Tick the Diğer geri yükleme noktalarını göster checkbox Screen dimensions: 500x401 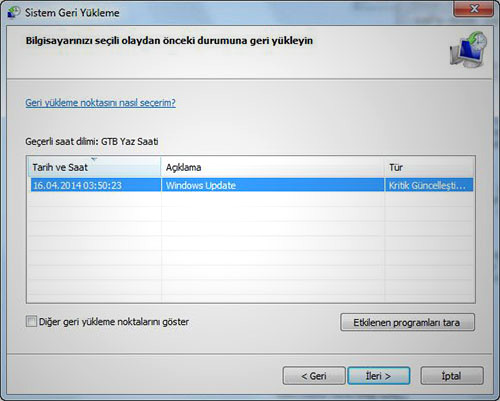click(31, 322)
